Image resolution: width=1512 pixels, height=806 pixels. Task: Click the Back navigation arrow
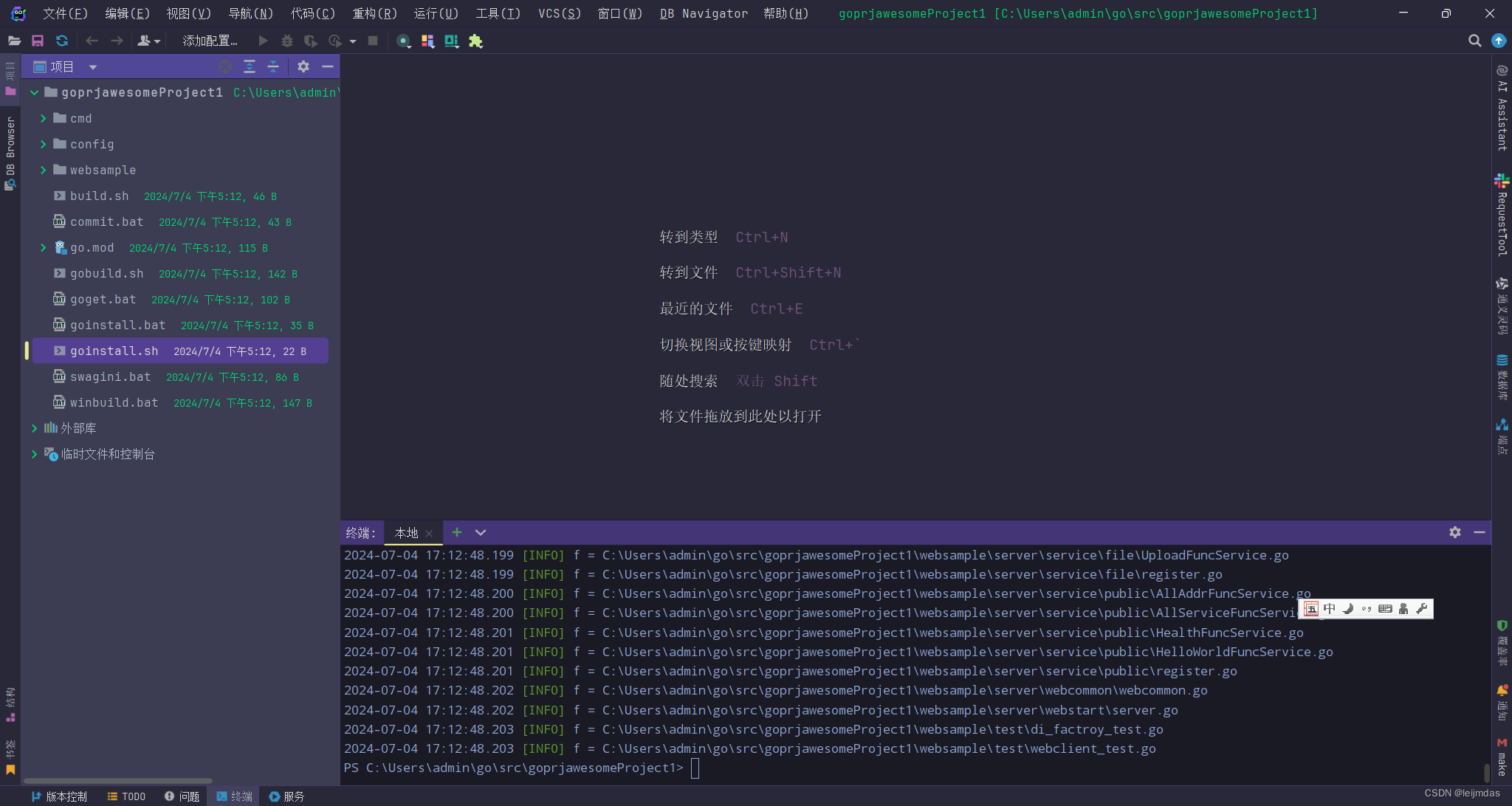pyautogui.click(x=92, y=41)
